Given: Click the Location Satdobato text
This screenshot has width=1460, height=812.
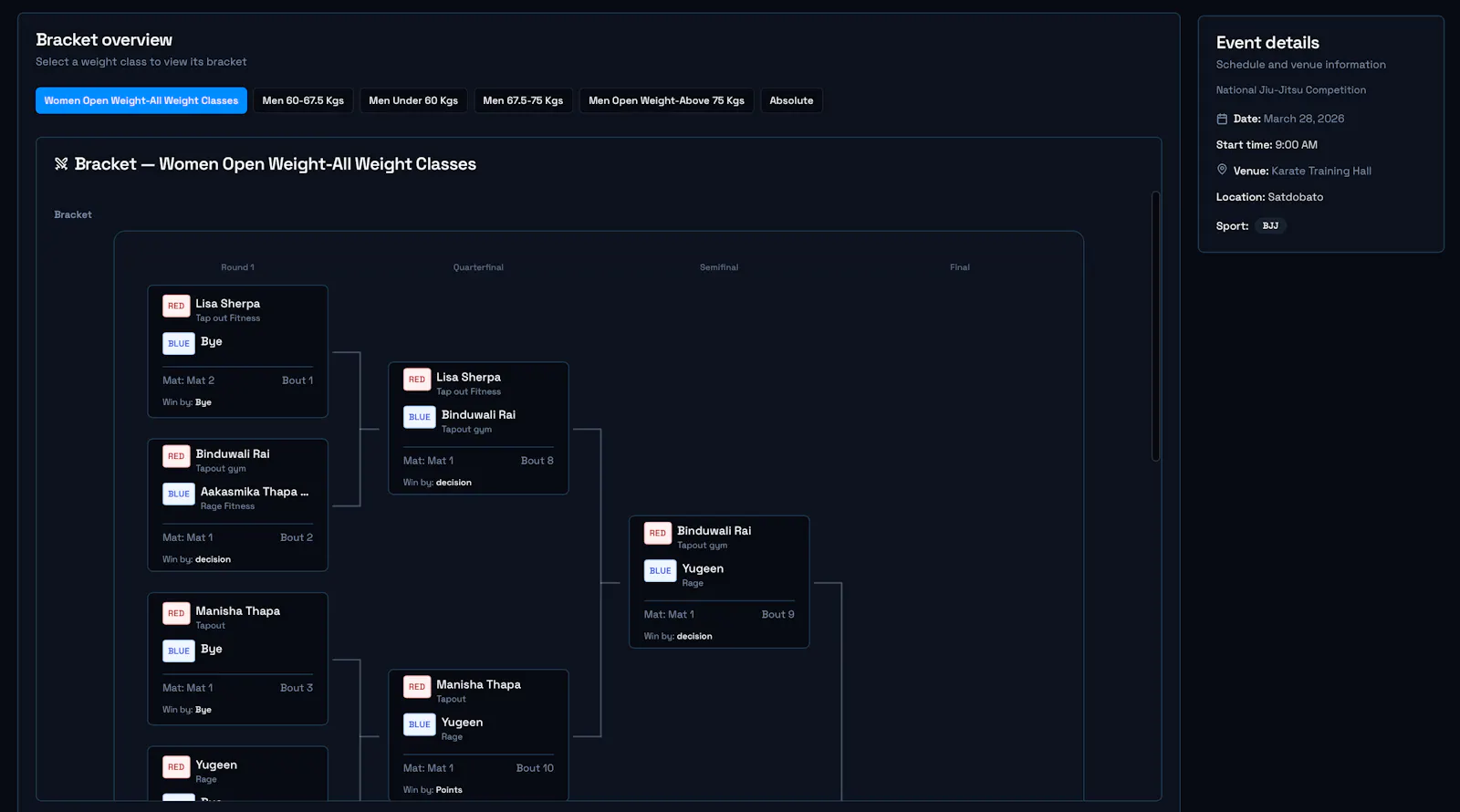Looking at the screenshot, I should pos(1269,197).
